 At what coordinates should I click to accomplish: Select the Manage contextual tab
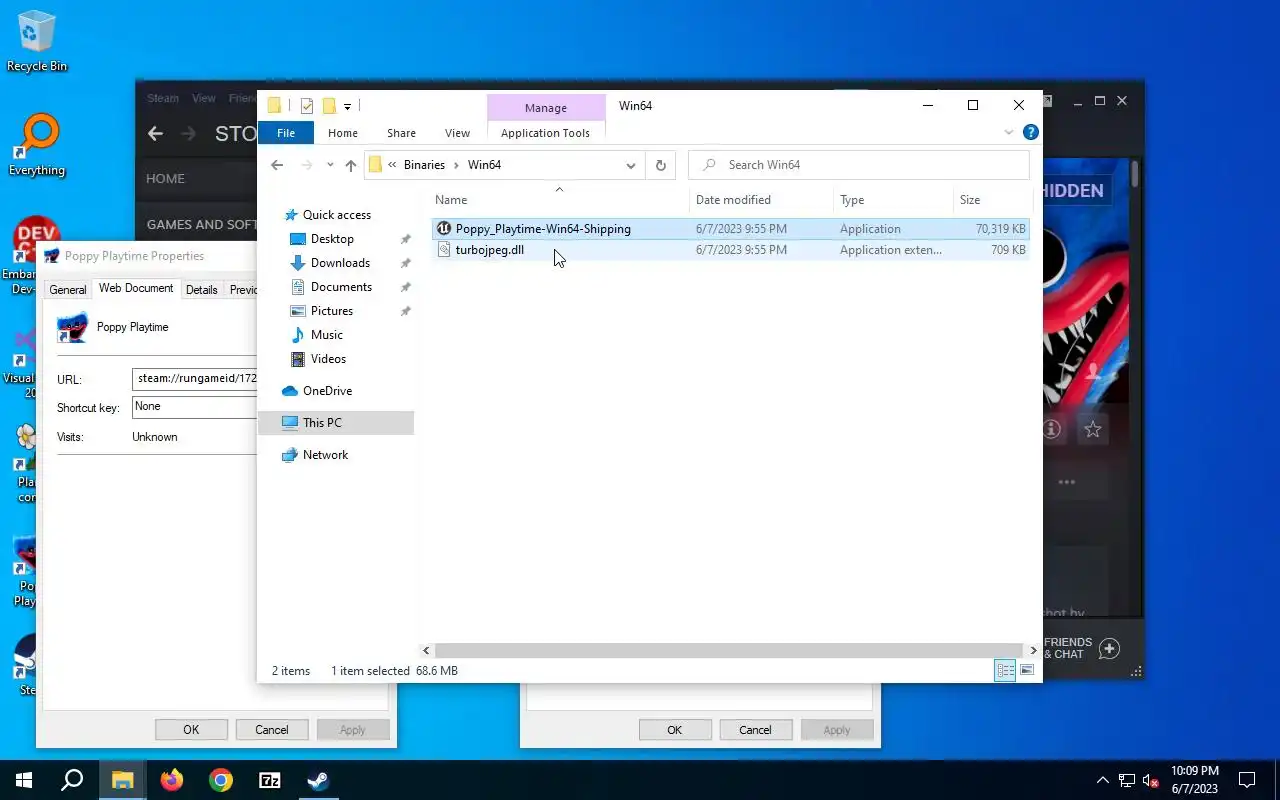click(x=546, y=108)
